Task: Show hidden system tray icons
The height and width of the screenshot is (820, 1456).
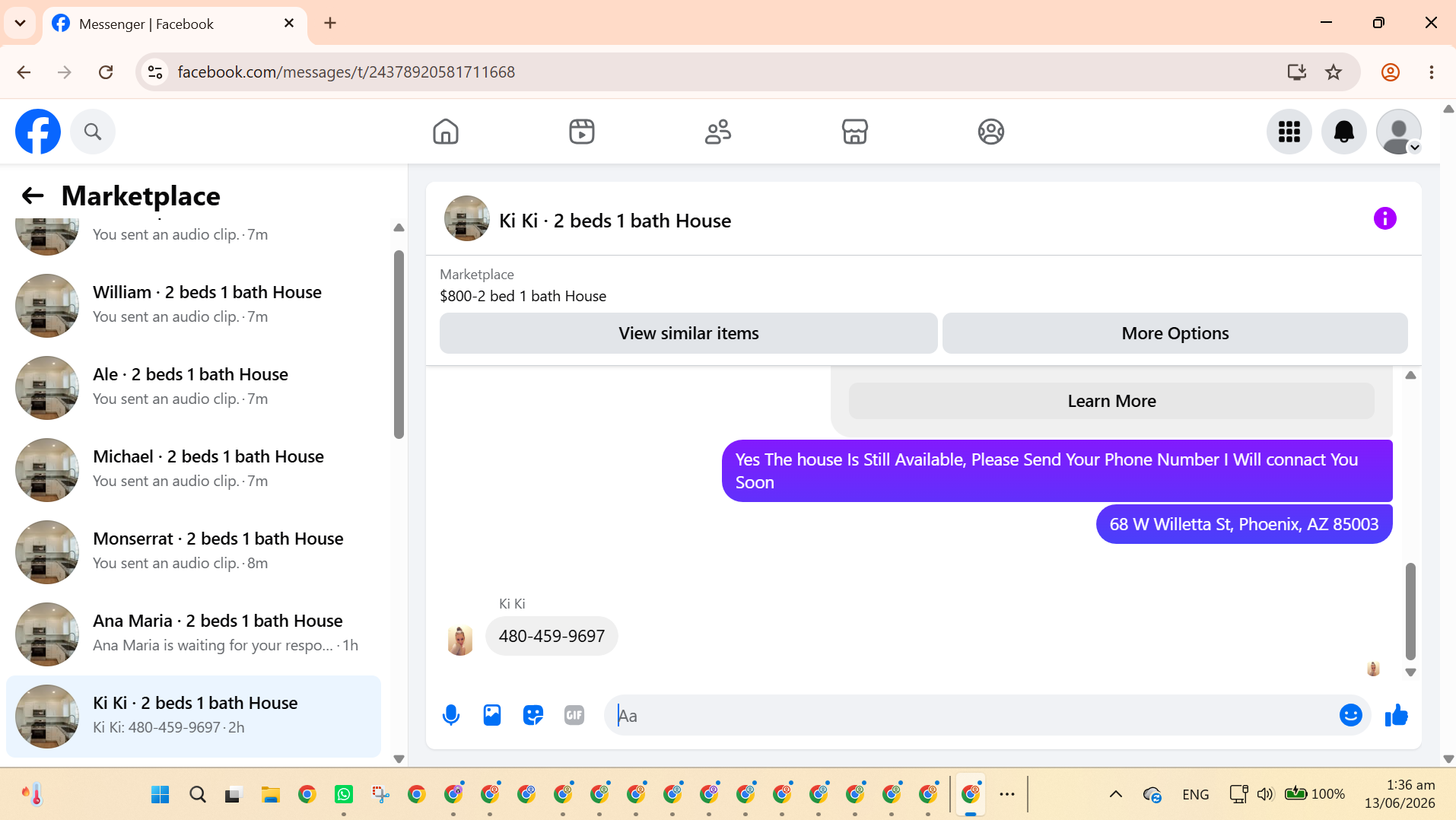Action: coord(1116,794)
